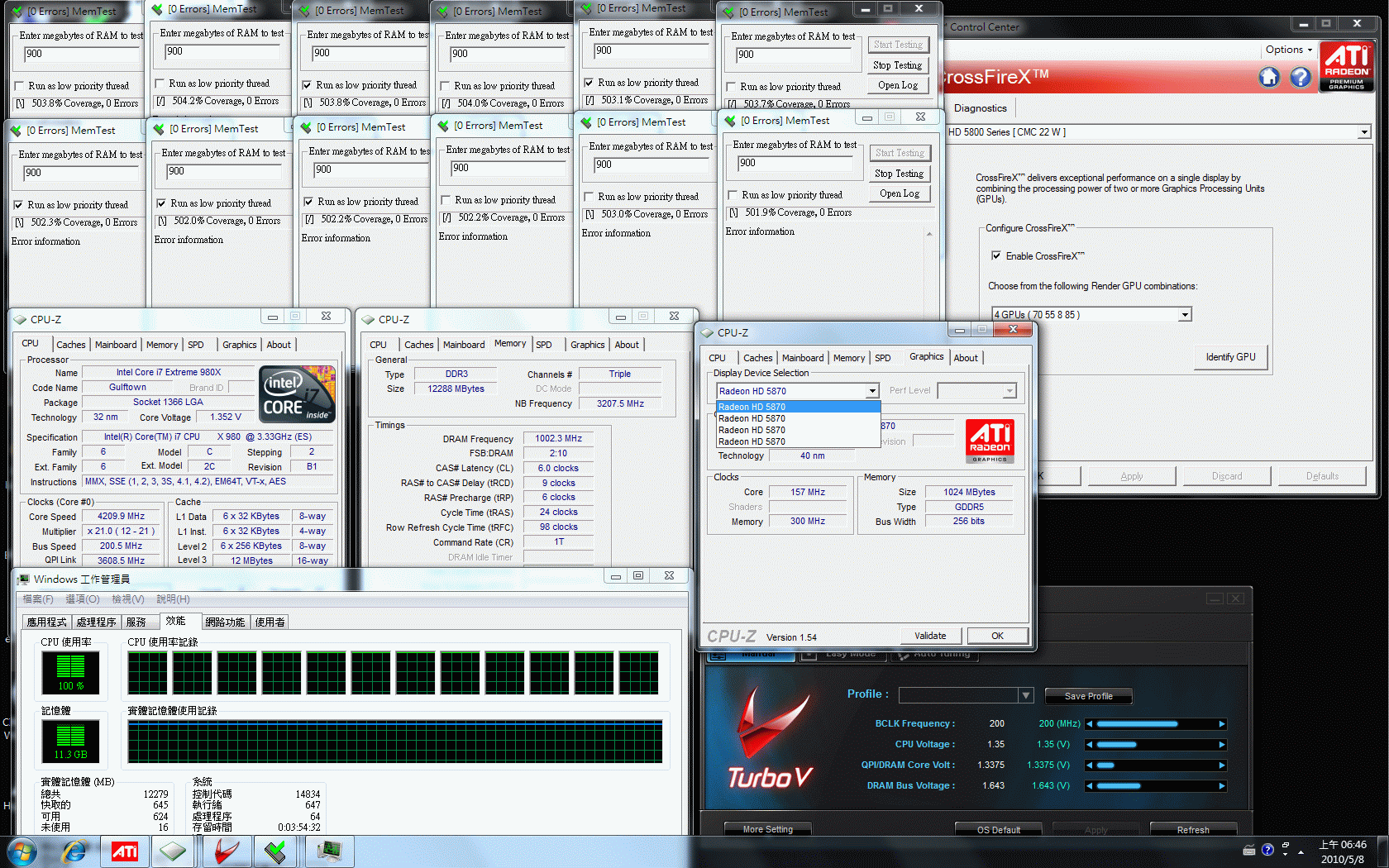The height and width of the screenshot is (868, 1389).
Task: Click the QPI/DRAM Core Volt slider bar
Action: 1155,765
